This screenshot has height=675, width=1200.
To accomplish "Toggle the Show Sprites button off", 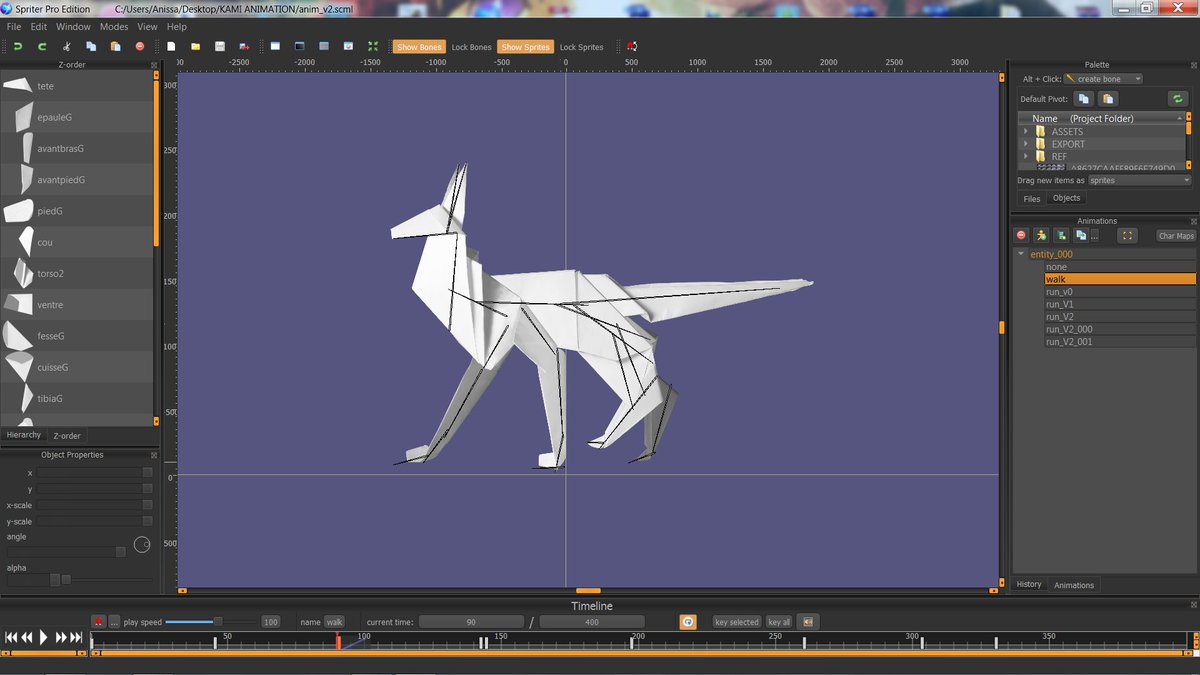I will tap(525, 46).
